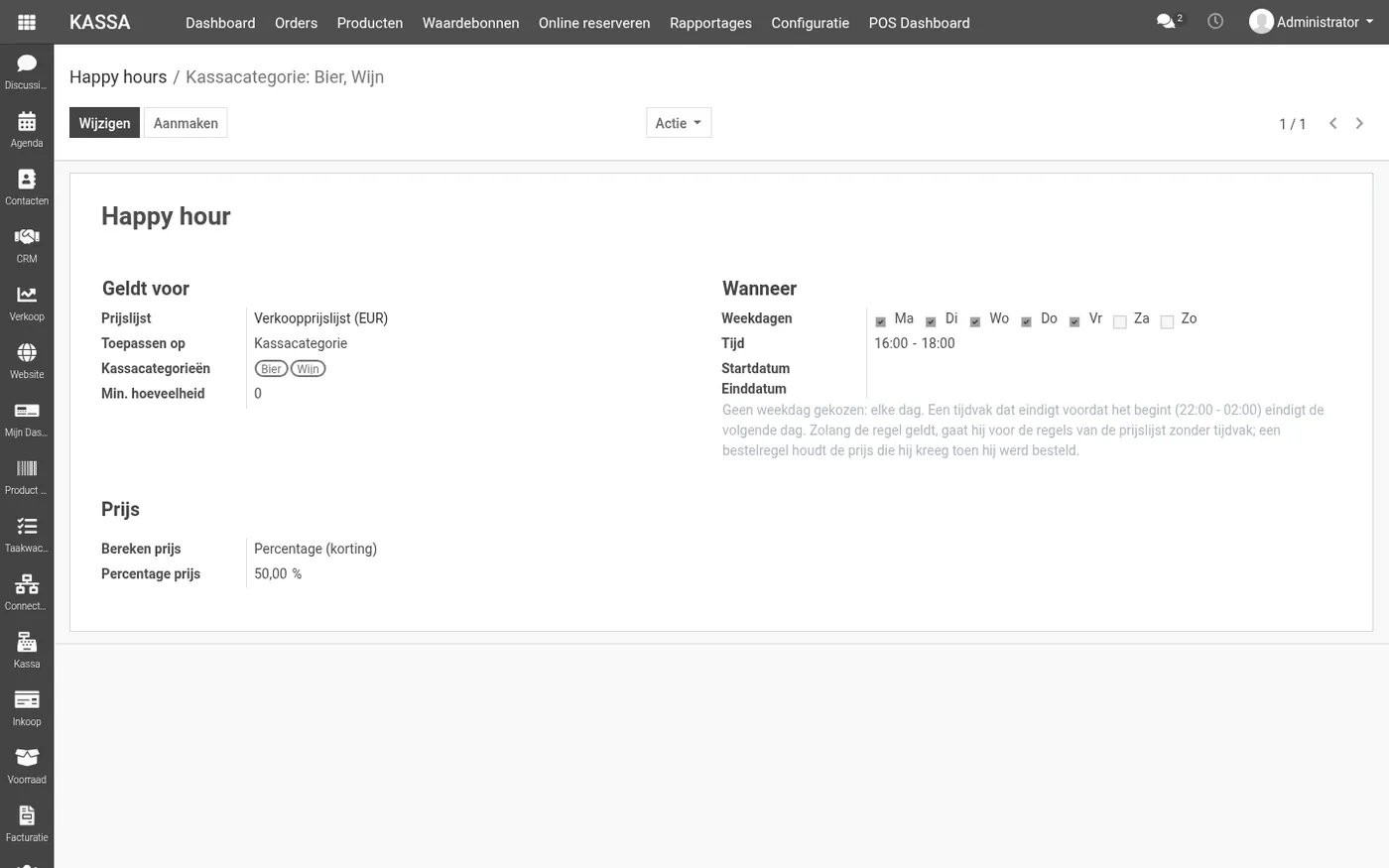Toggle the Wo weekday checkbox

coord(975,321)
